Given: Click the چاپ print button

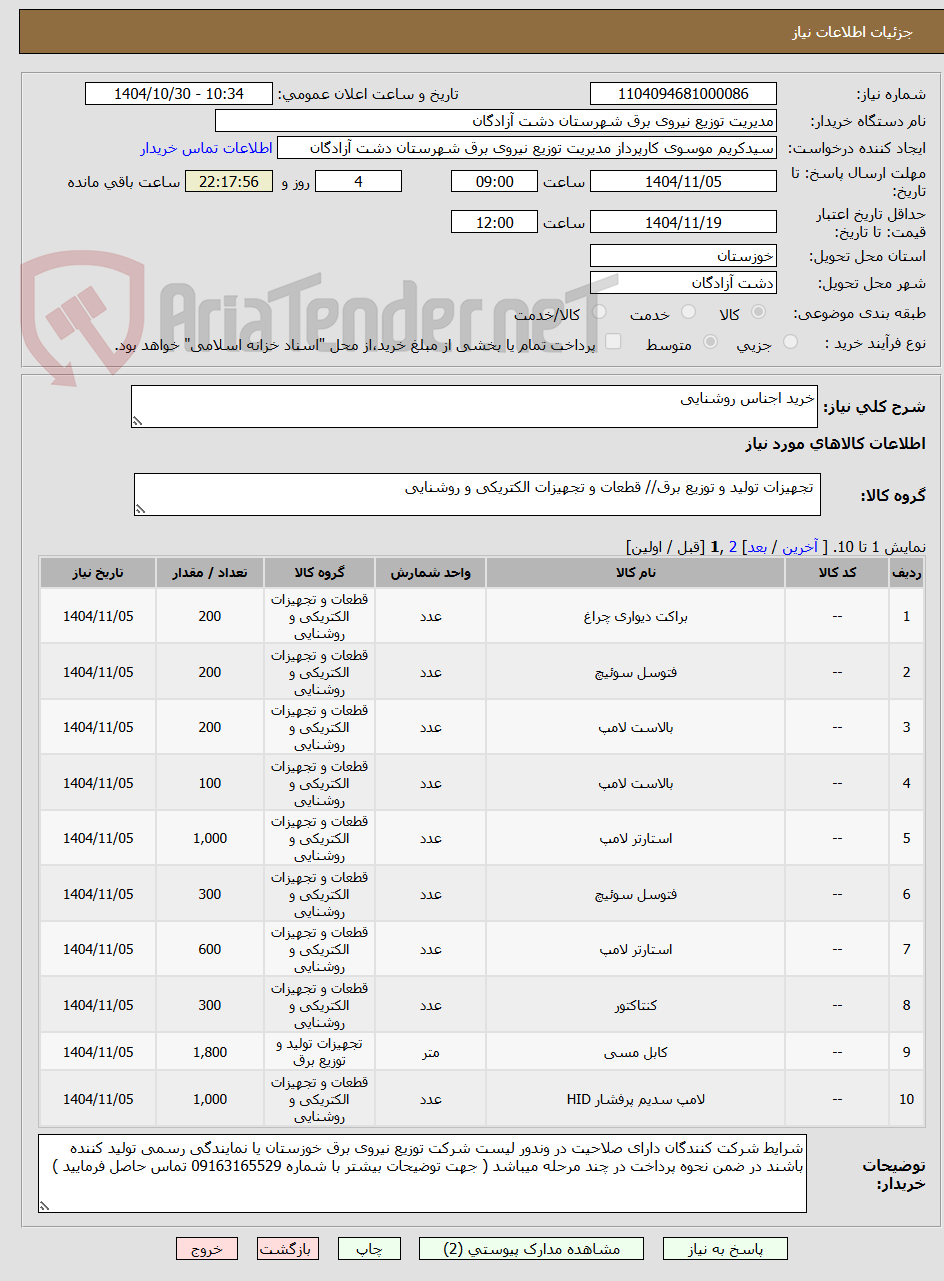Looking at the screenshot, I should click(369, 1249).
